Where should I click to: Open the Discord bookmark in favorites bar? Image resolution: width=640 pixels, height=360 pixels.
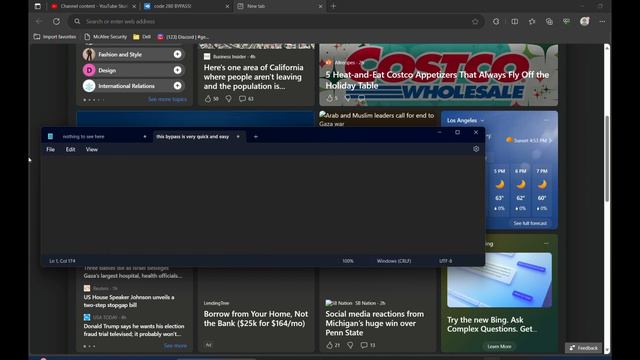pyautogui.click(x=183, y=37)
